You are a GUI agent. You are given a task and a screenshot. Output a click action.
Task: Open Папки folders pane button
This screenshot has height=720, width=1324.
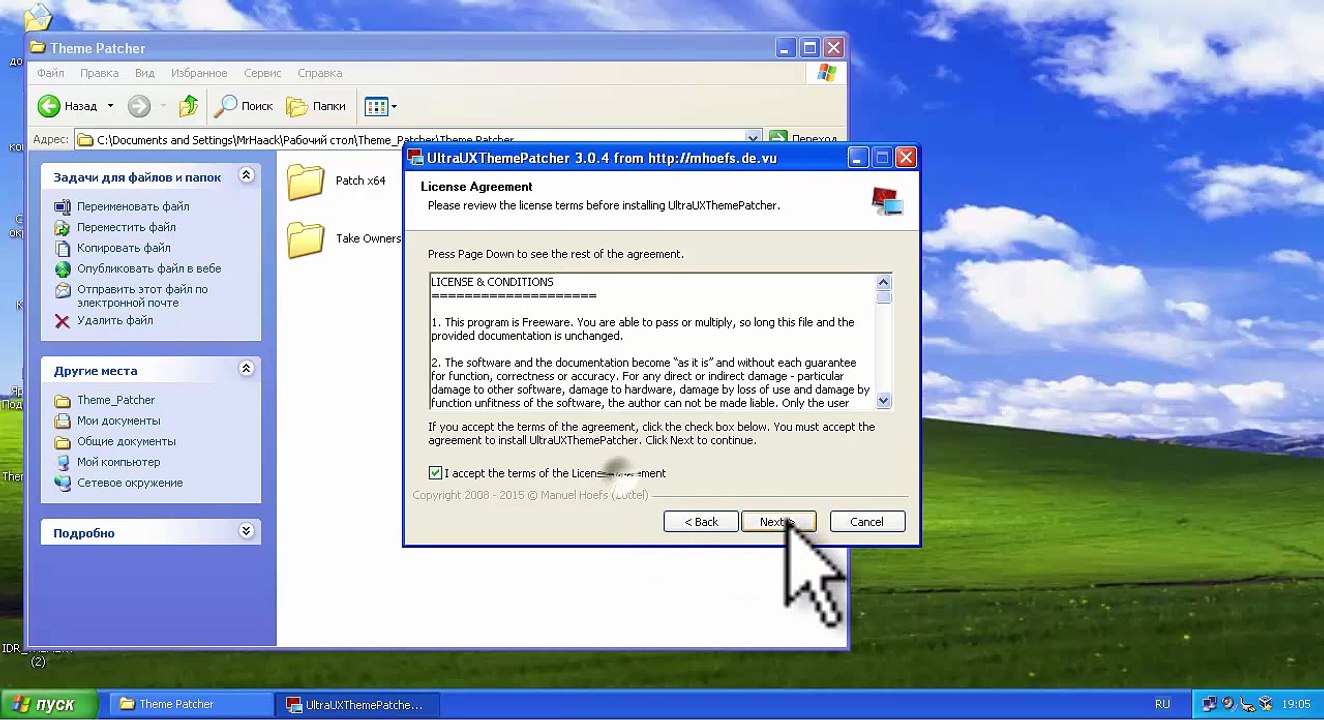coord(316,106)
